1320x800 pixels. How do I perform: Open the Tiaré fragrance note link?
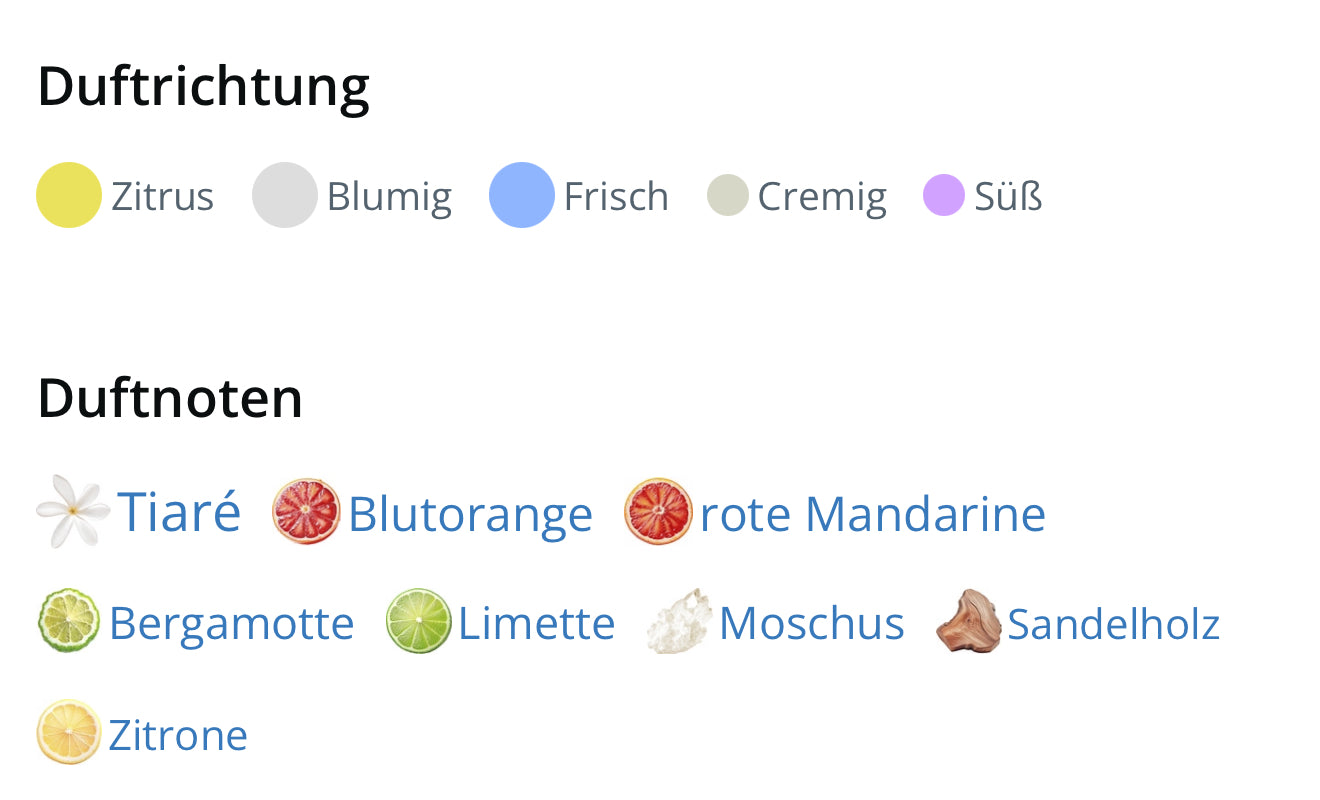(179, 512)
